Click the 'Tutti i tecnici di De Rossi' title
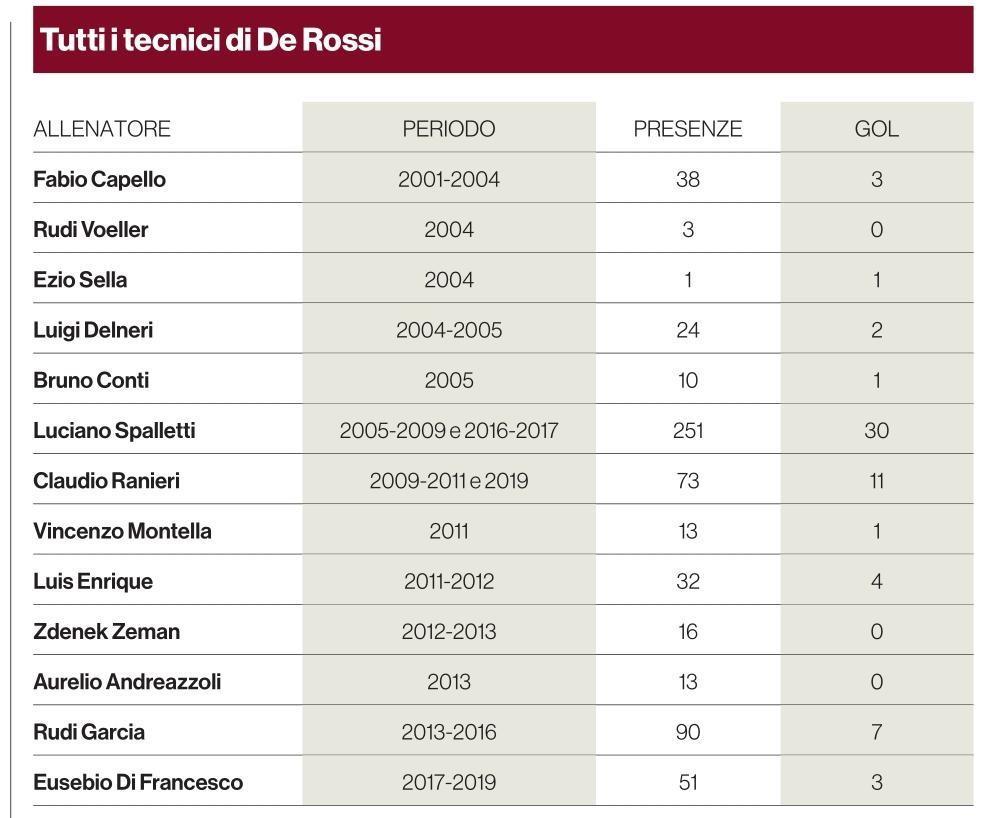996x818 pixels. (210, 39)
